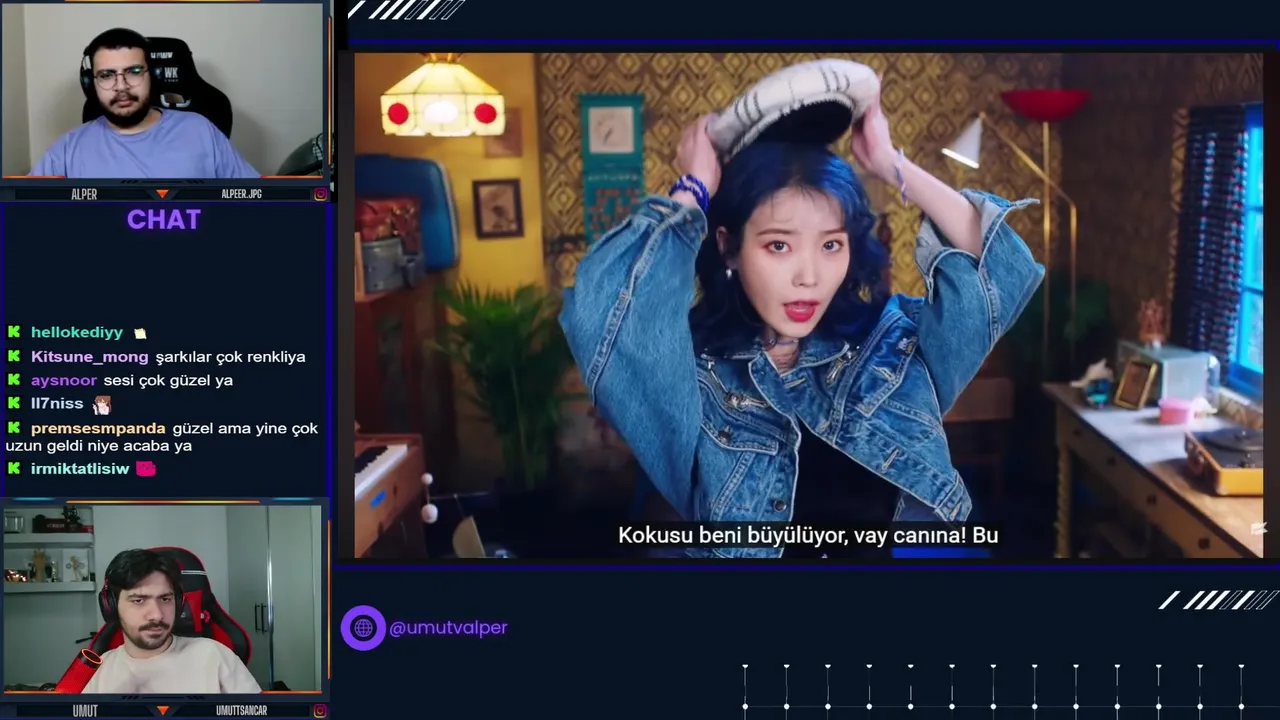
Task: Click the Instagram icon beside ALPEER.JPG
Action: pyautogui.click(x=320, y=194)
